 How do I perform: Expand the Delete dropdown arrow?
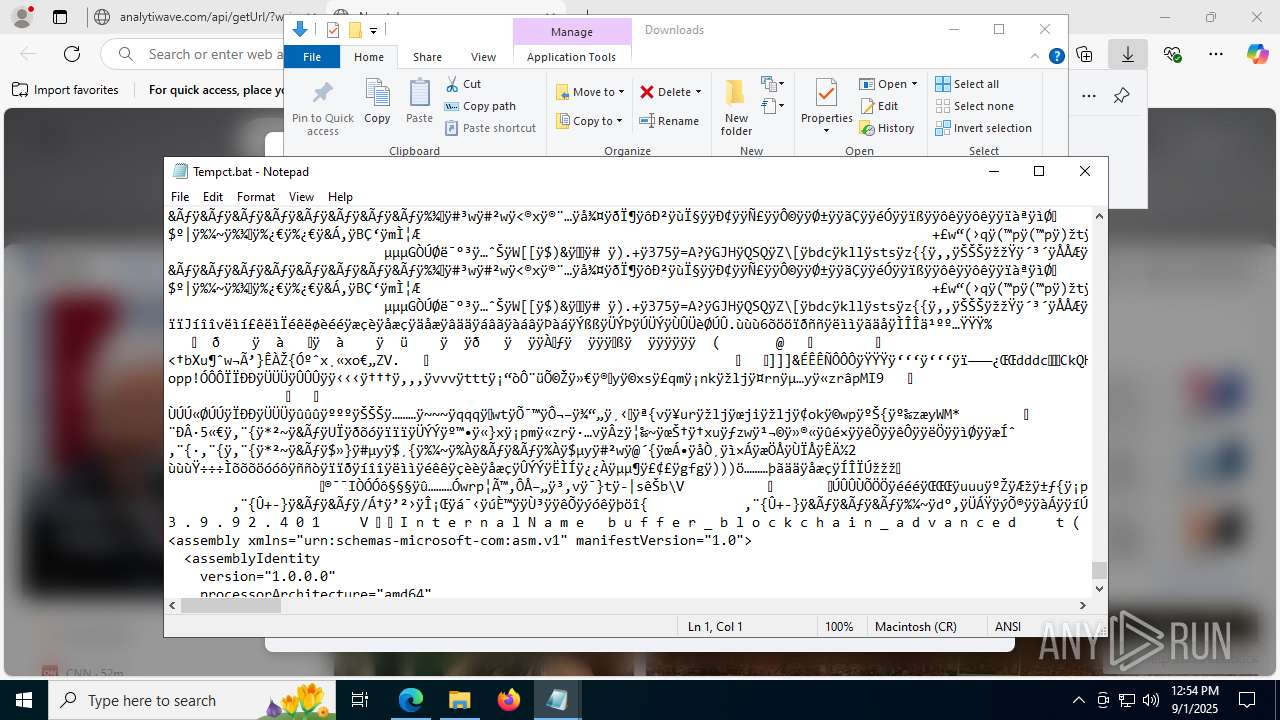click(698, 92)
